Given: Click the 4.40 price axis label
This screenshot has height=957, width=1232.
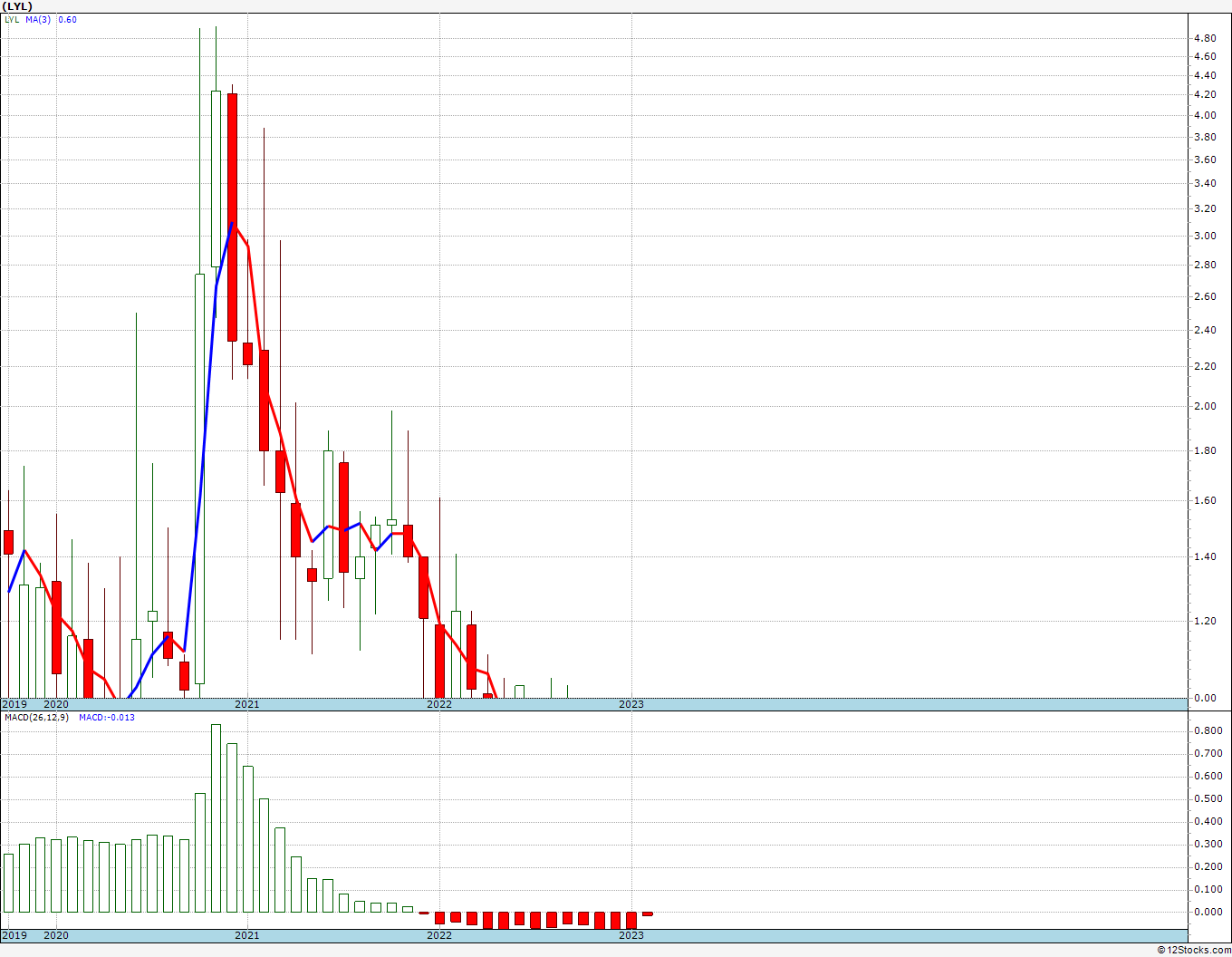Looking at the screenshot, I should [1205, 75].
